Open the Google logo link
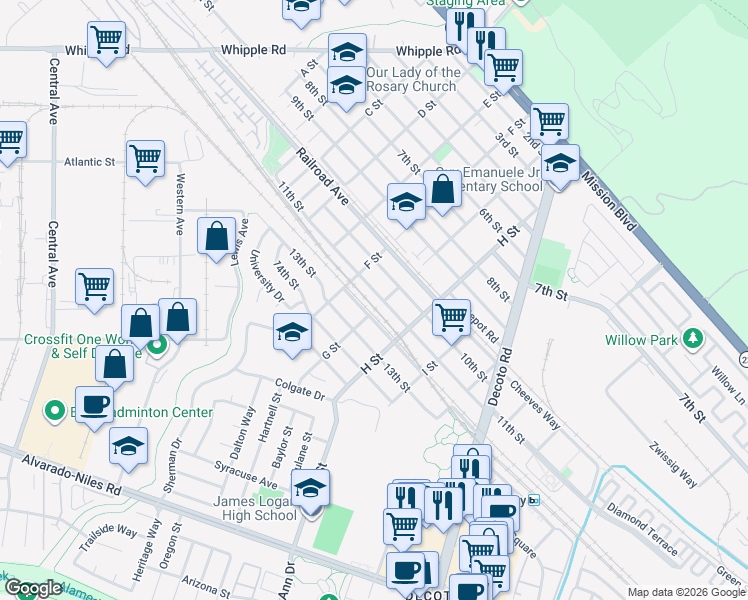 click(x=33, y=589)
